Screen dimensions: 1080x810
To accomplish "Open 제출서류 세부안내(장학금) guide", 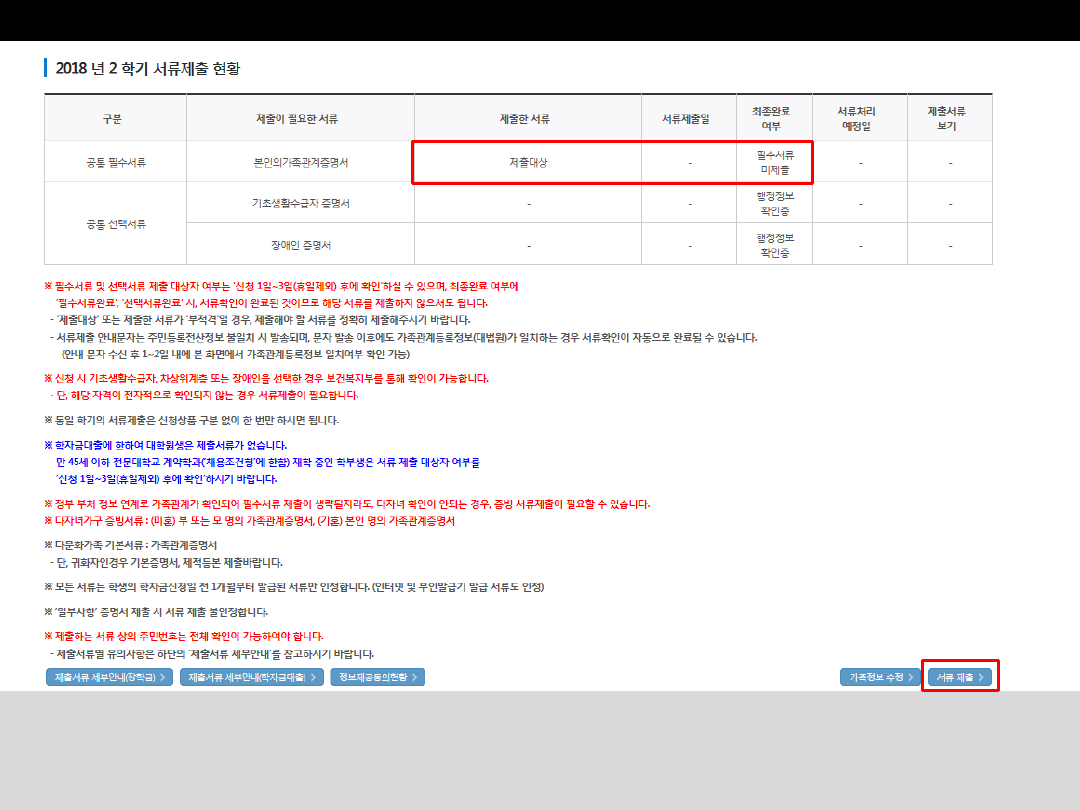I will point(109,677).
